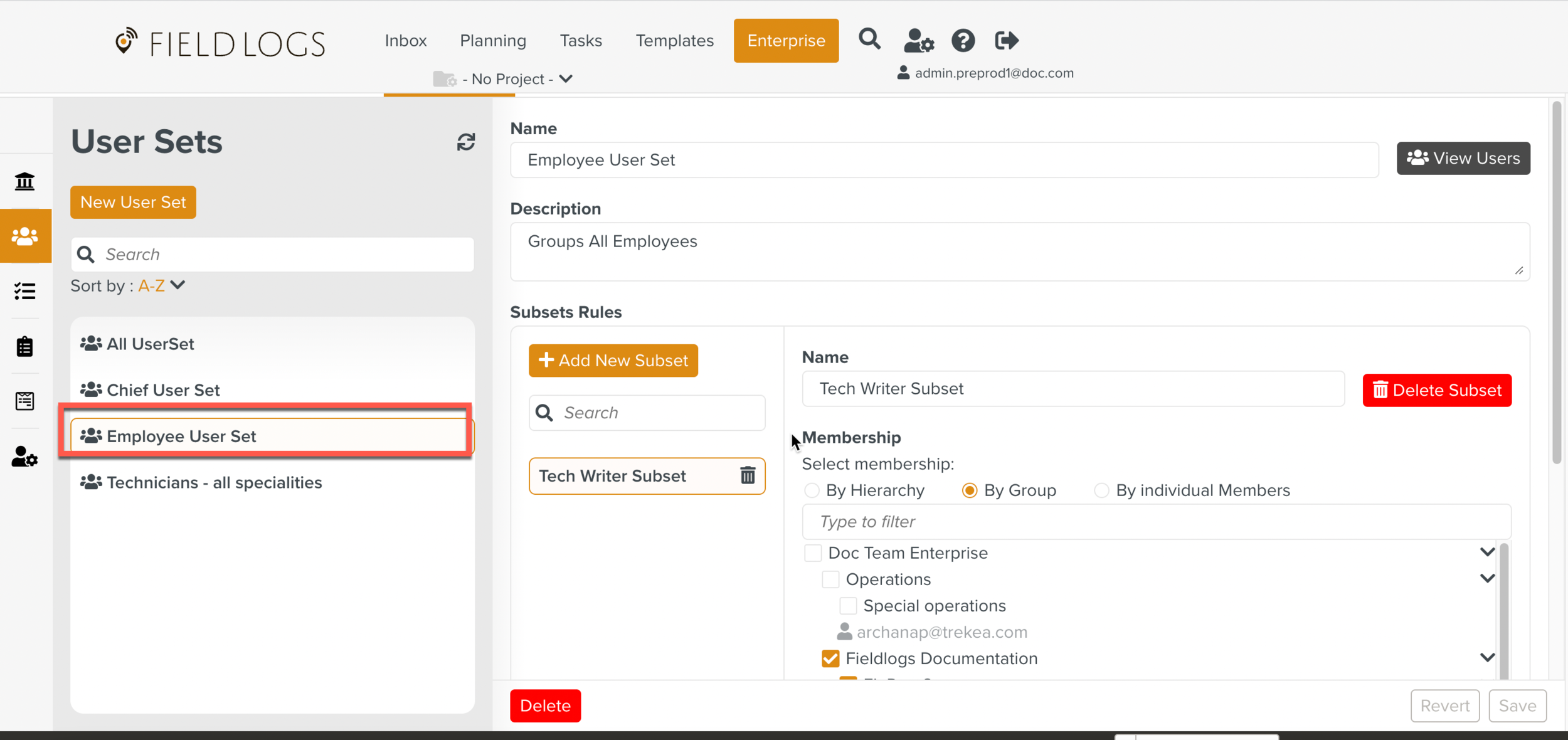Select By individual Members option
Screen dimensions: 1568x740
[x=1101, y=490]
